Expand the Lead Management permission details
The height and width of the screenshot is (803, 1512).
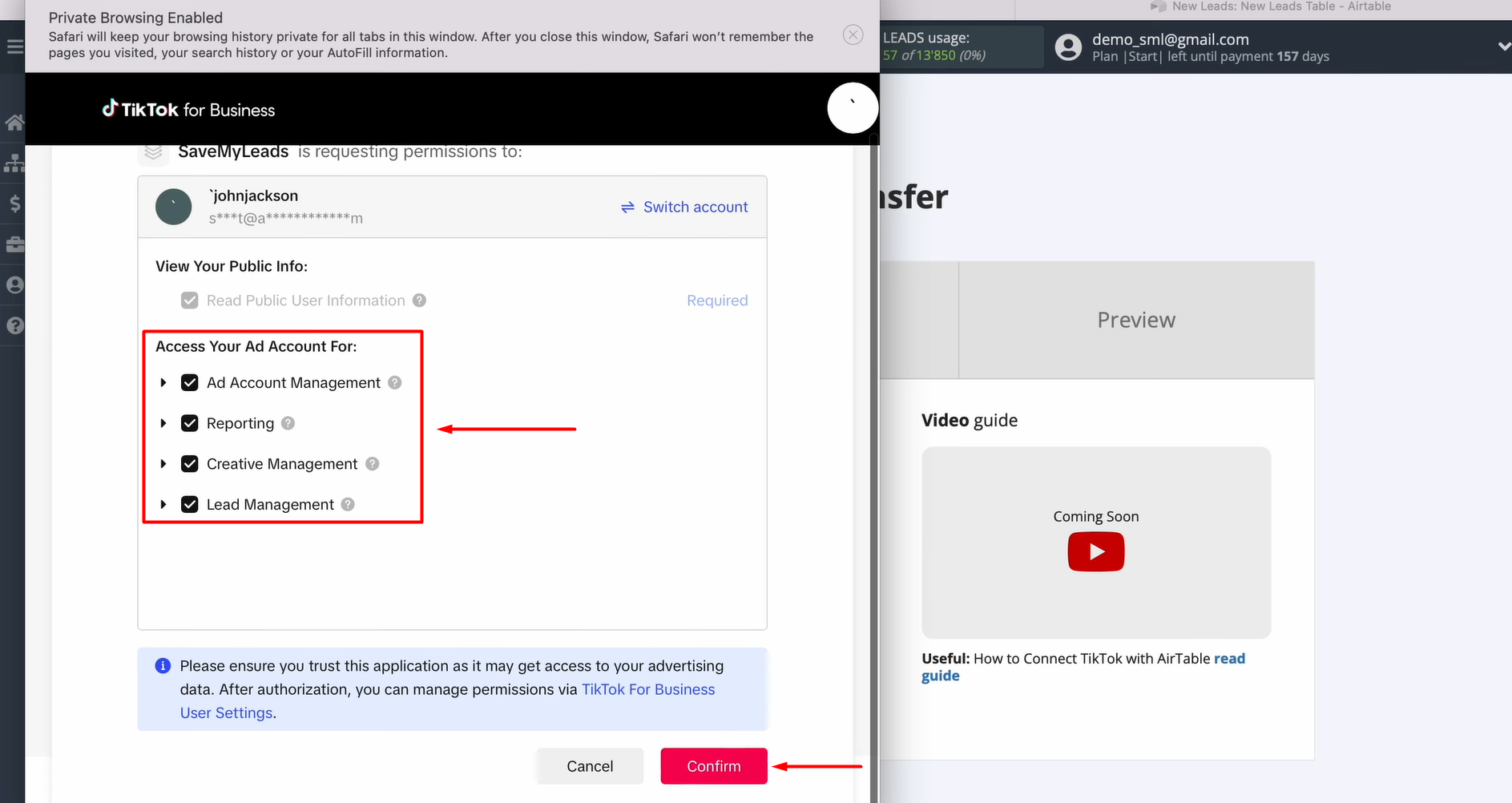tap(163, 505)
